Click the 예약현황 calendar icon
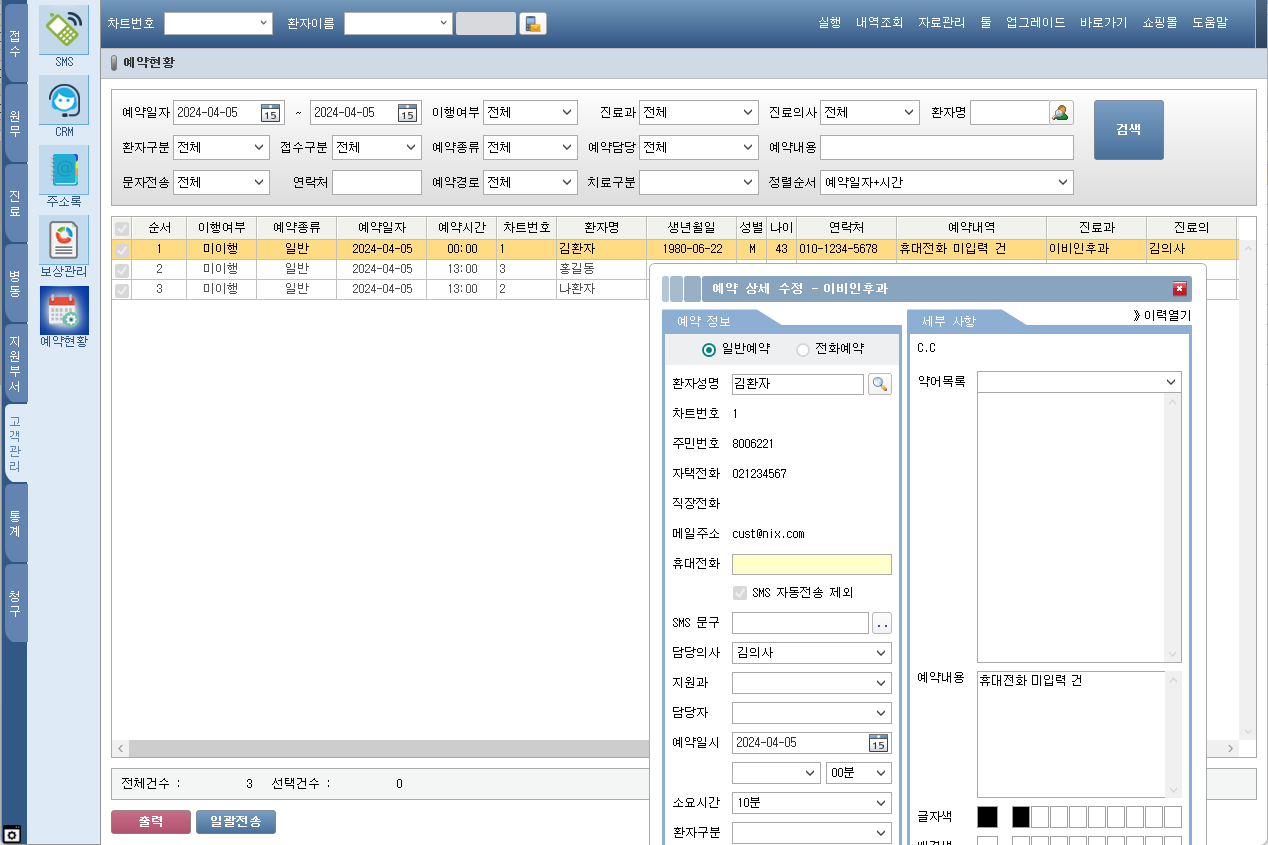Image resolution: width=1268 pixels, height=845 pixels. [64, 311]
